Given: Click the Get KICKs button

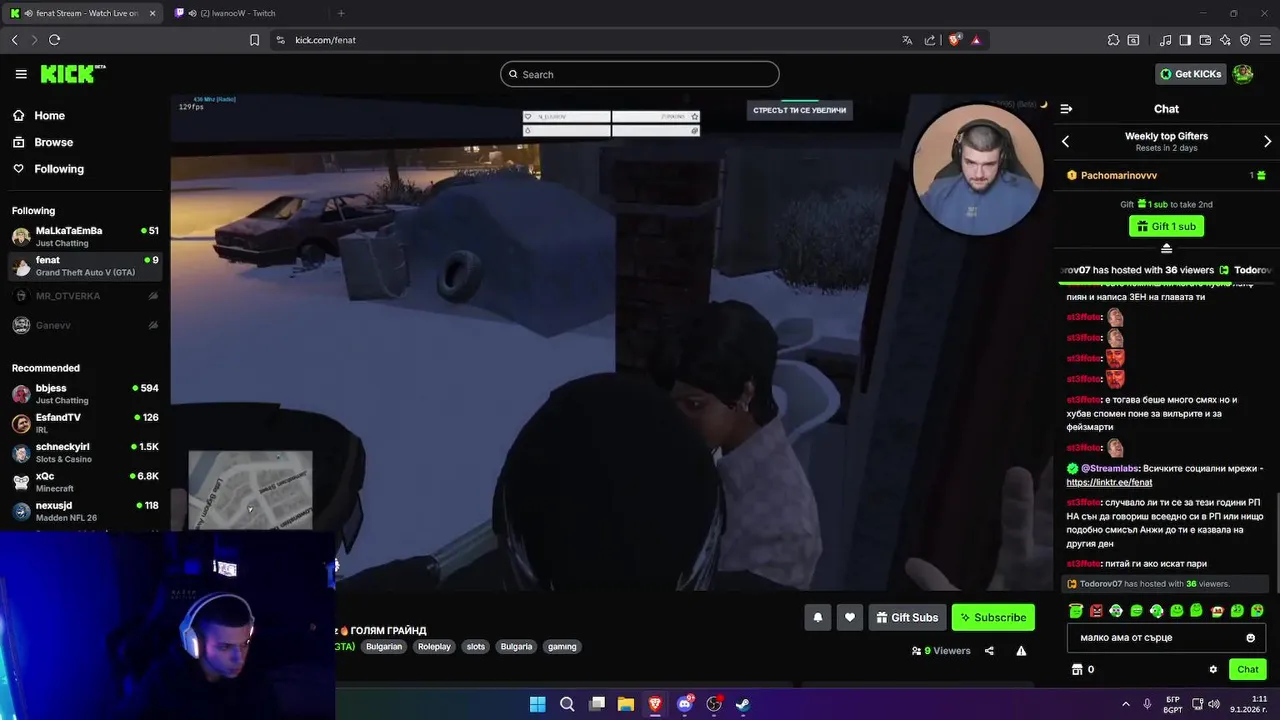Looking at the screenshot, I should click(1191, 74).
